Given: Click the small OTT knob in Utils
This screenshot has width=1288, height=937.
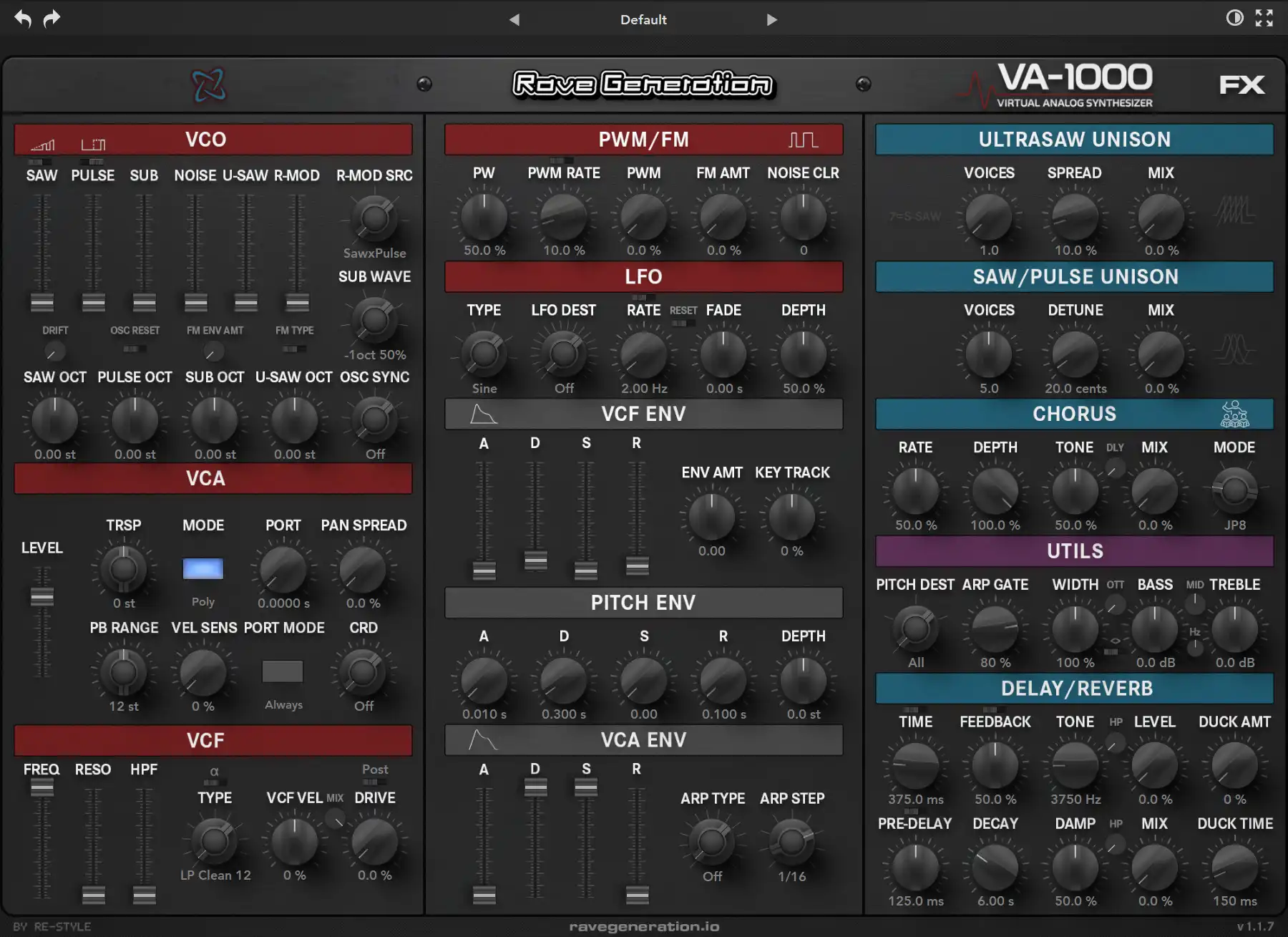Looking at the screenshot, I should point(1114,606).
